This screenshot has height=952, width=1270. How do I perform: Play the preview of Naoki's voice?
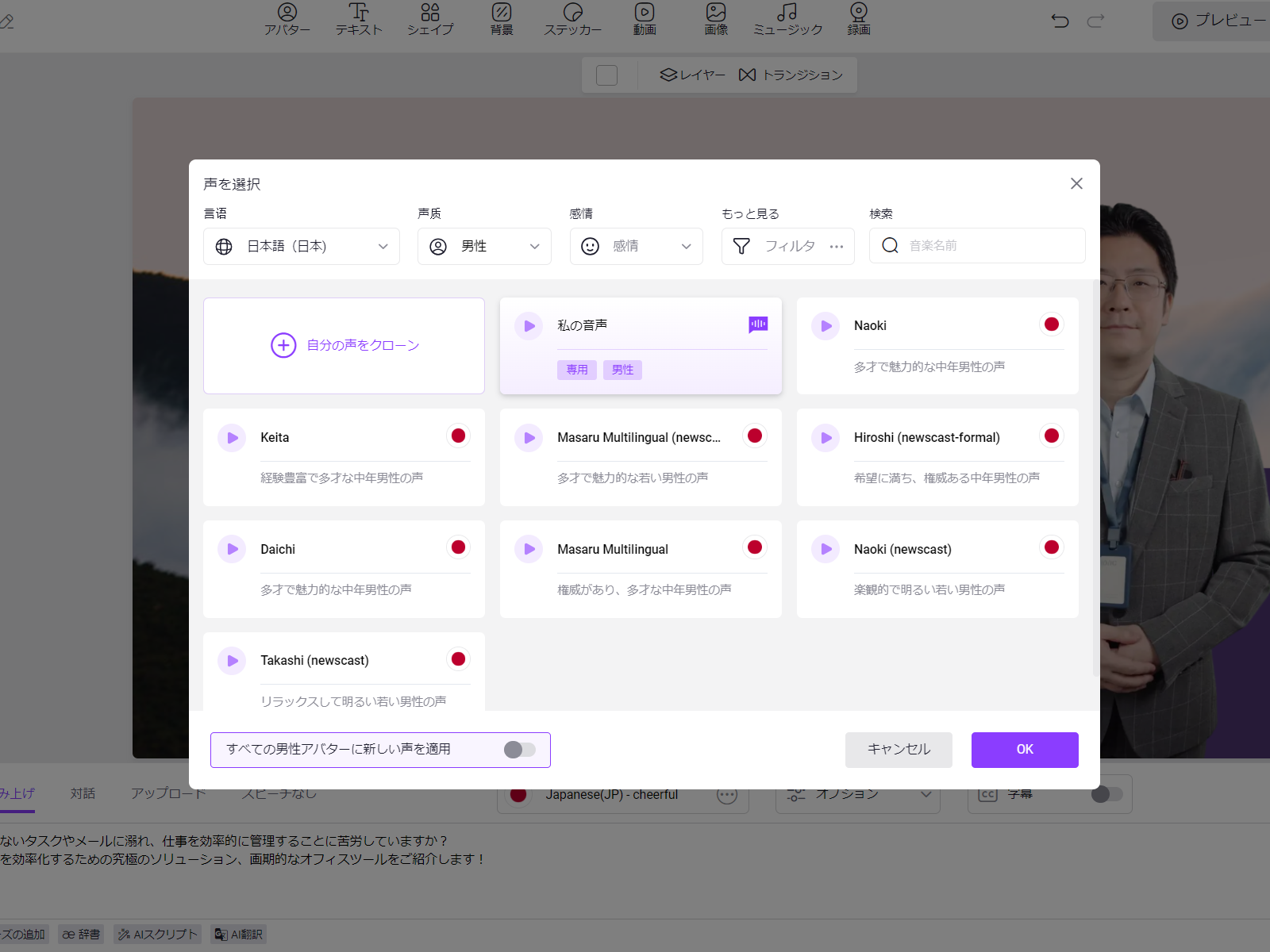coord(825,325)
